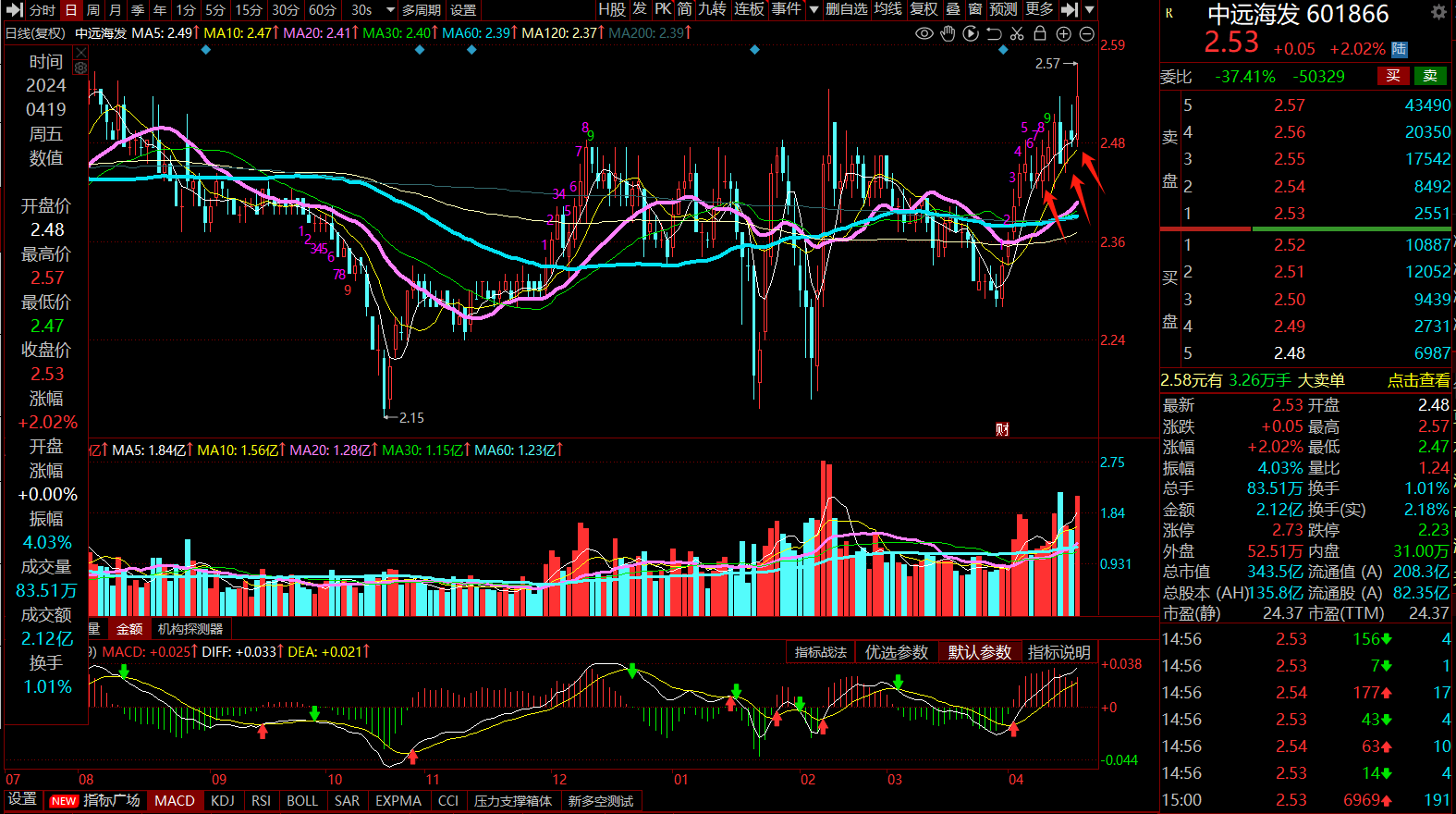Click the 简 simplified view tool
The image size is (1456, 814).
coord(684,9)
